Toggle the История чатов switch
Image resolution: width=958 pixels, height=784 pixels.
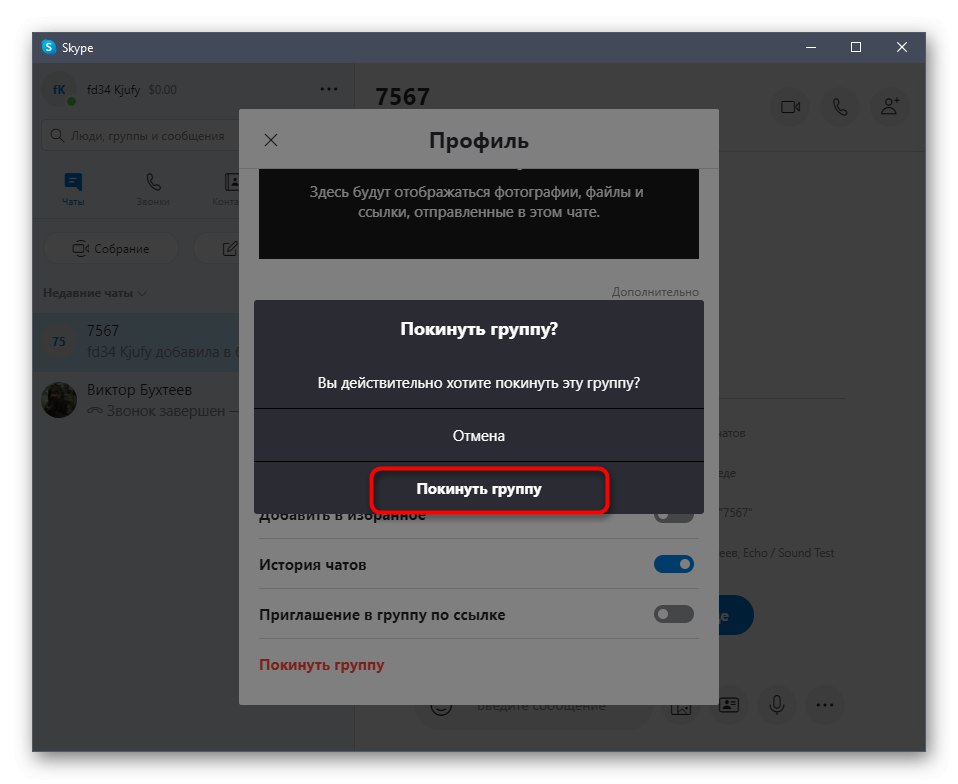click(673, 564)
